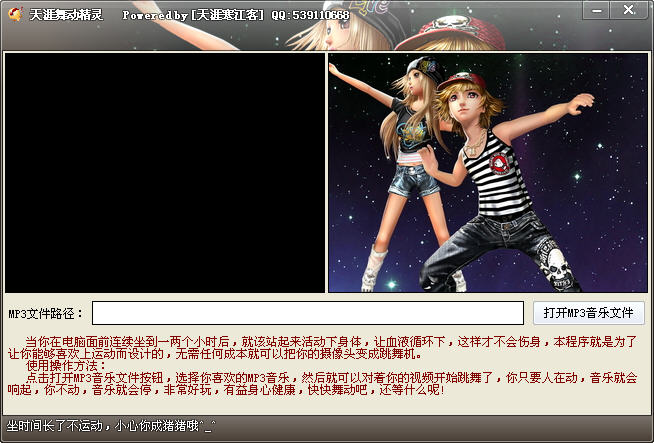Click the black webcam video preview area
The height and width of the screenshot is (443, 654).
click(165, 172)
